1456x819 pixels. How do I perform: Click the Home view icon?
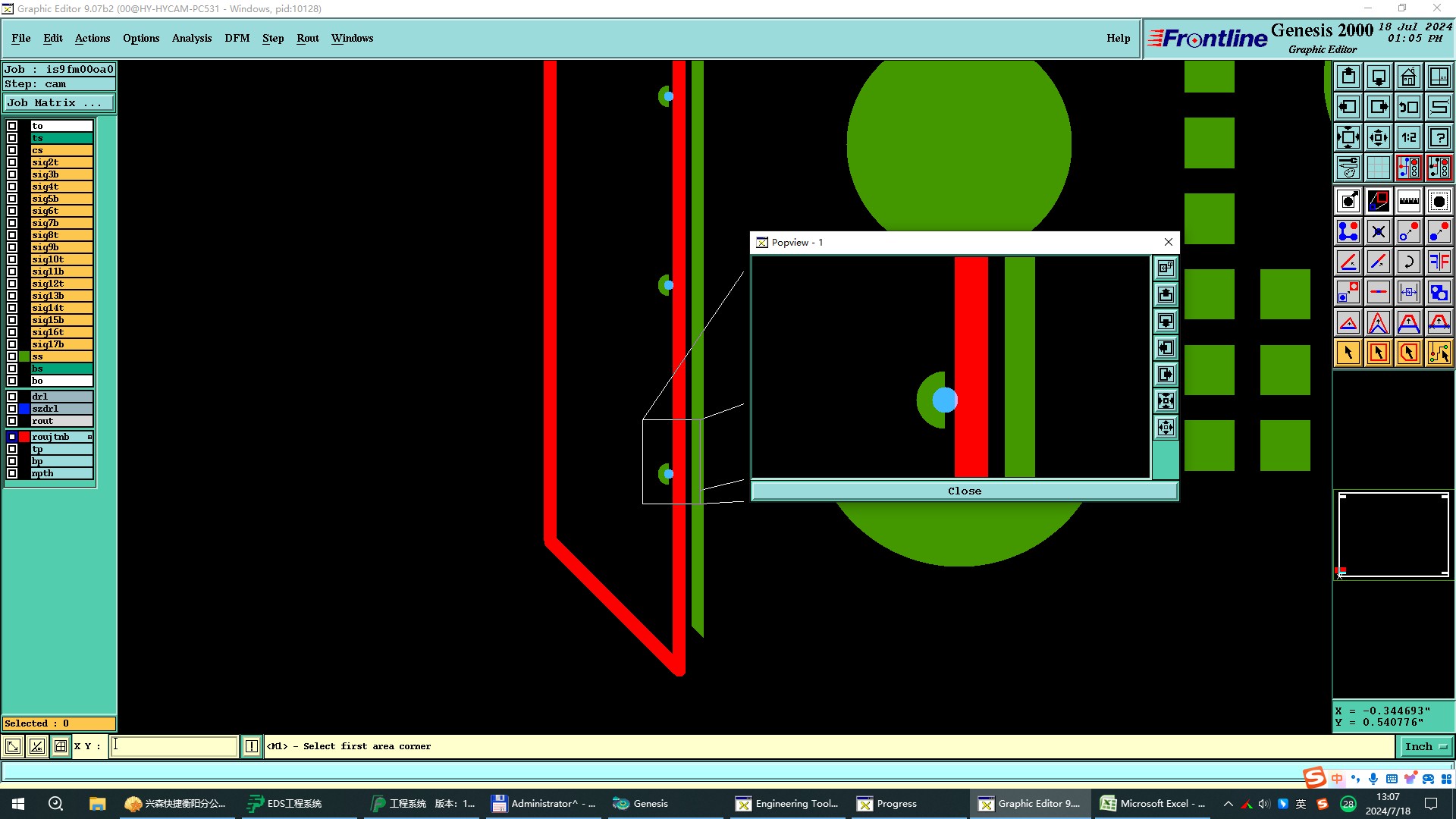[1408, 77]
